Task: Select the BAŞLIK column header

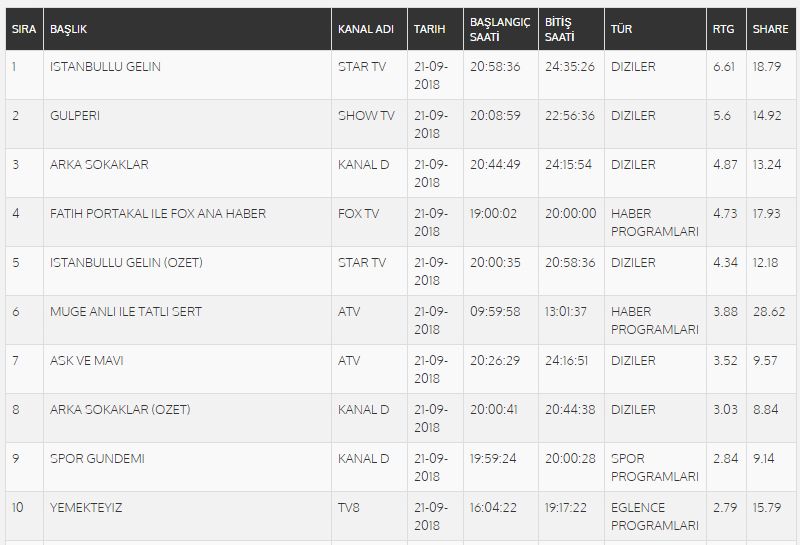Action: point(187,29)
